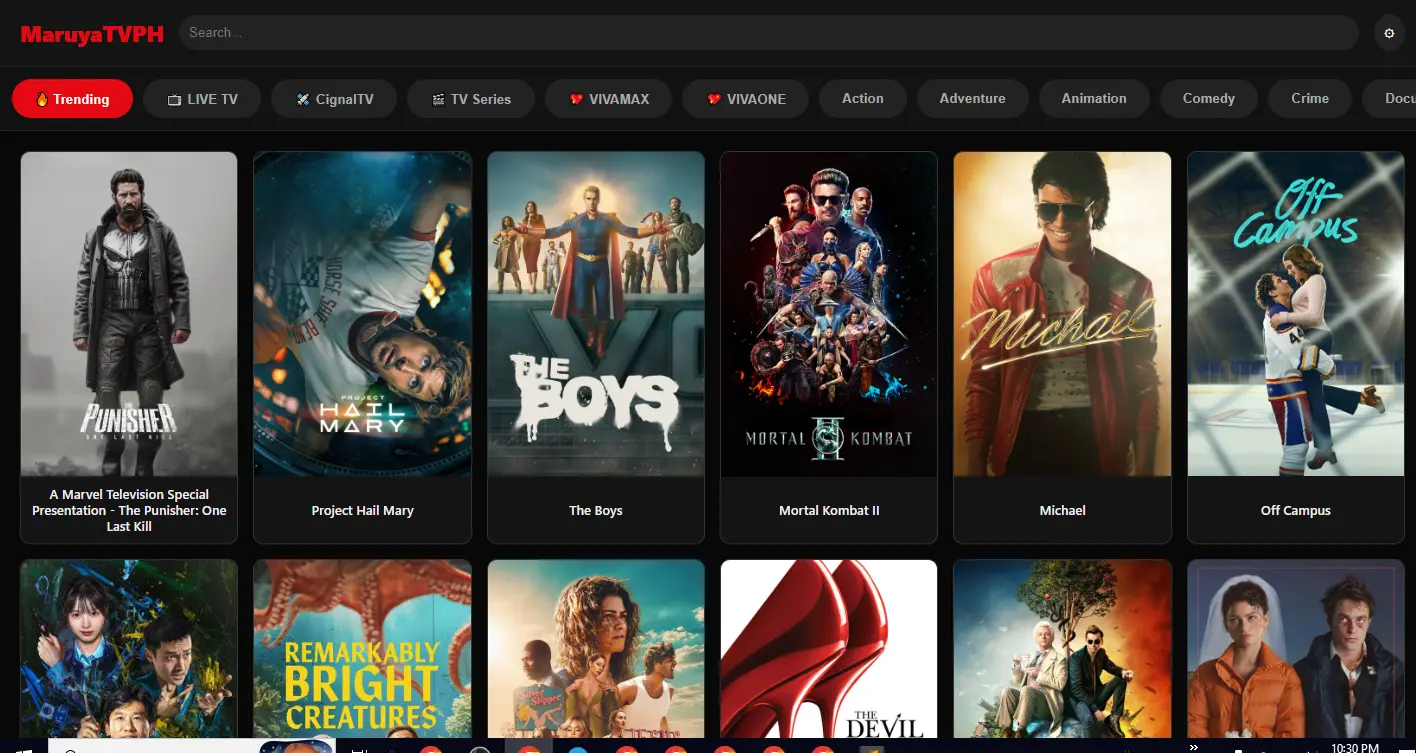Open the Project Hail Mary poster
1416x753 pixels.
(362, 314)
